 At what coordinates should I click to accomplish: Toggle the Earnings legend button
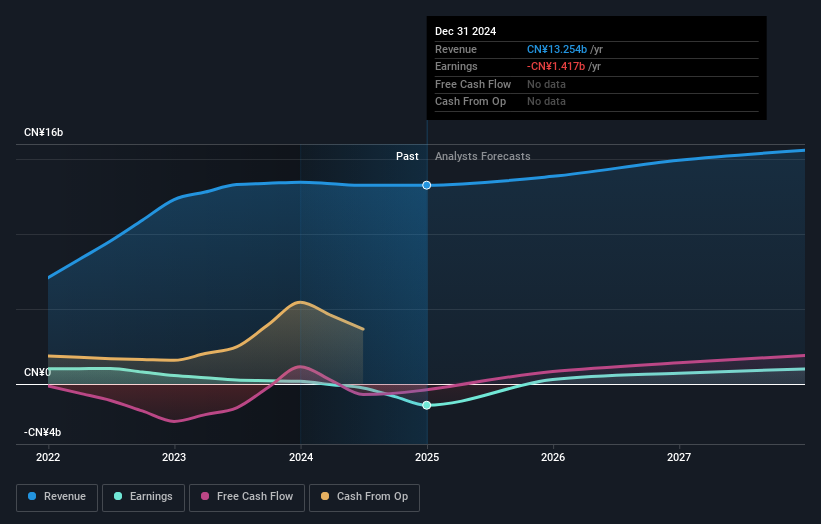coord(143,497)
